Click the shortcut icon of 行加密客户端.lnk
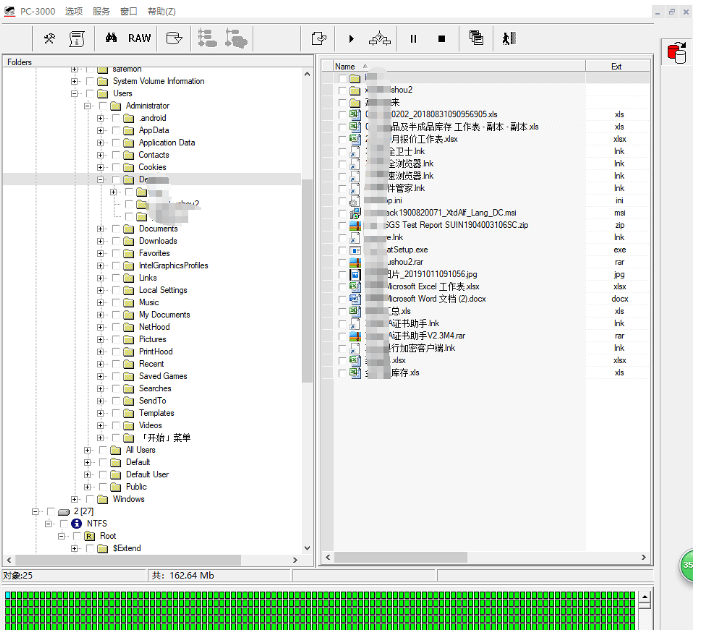Image resolution: width=701 pixels, height=630 pixels. click(355, 348)
